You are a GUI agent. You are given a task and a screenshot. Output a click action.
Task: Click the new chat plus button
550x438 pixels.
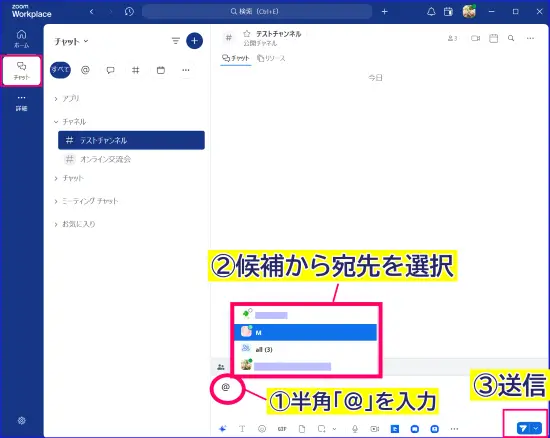[x=194, y=41]
